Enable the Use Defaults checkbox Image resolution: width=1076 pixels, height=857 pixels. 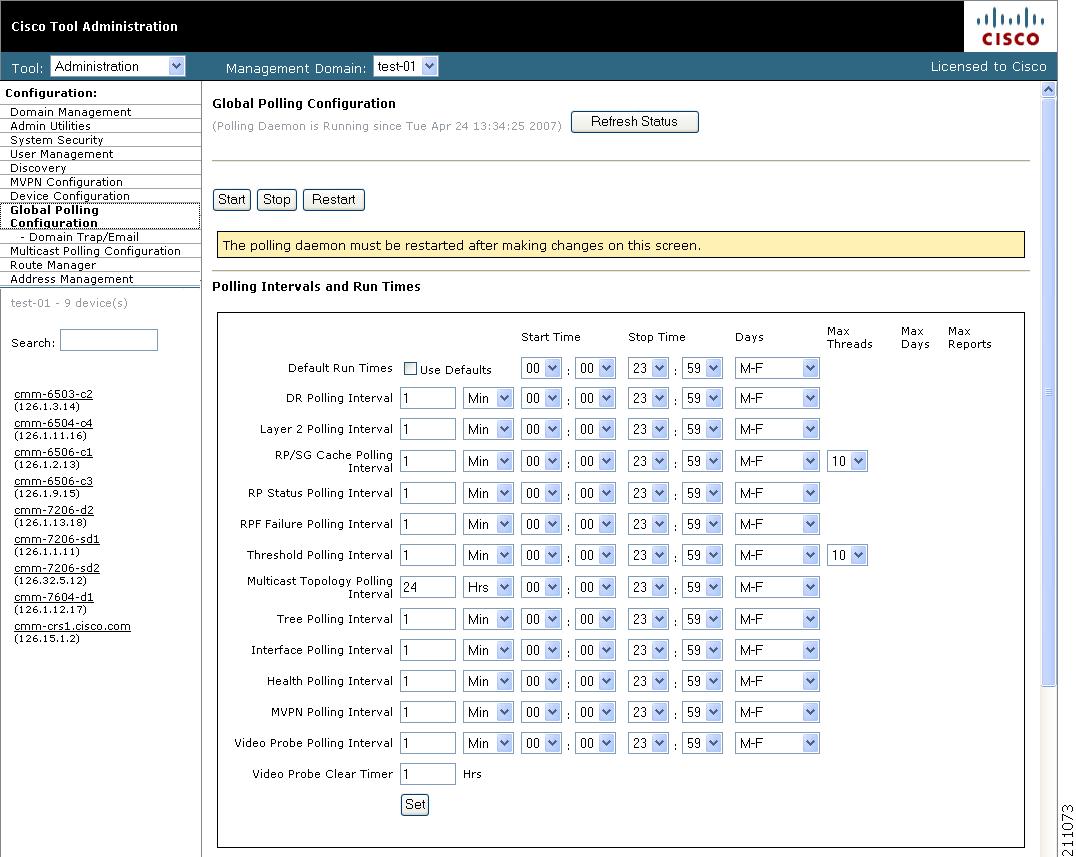pyautogui.click(x=410, y=369)
